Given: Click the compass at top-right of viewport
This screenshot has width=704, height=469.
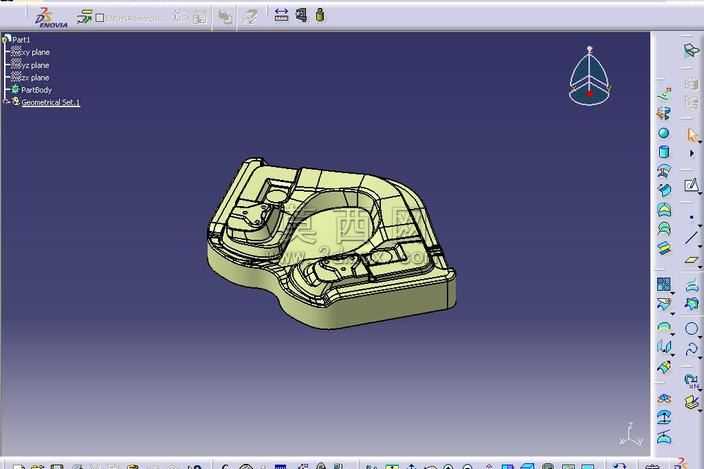Looking at the screenshot, I should (590, 76).
